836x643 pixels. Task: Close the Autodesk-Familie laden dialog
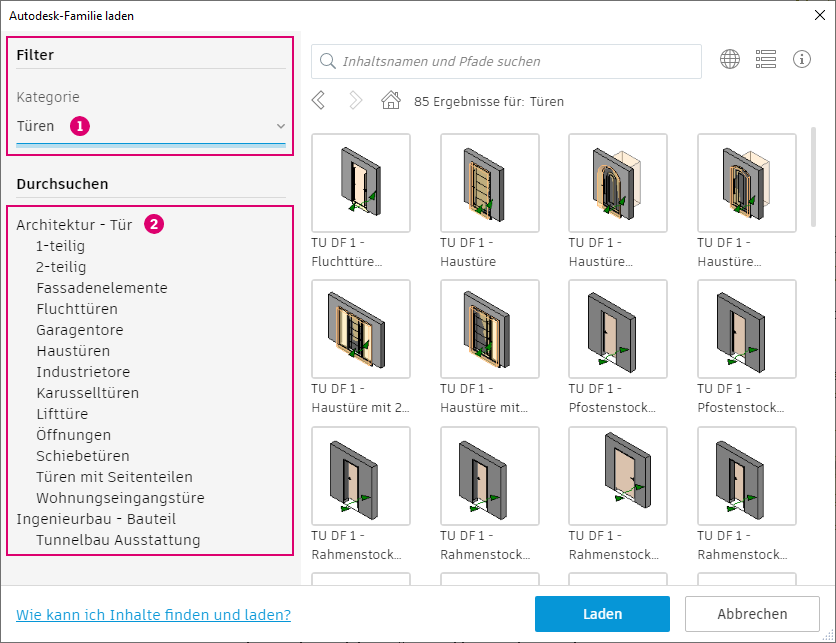pyautogui.click(x=819, y=15)
